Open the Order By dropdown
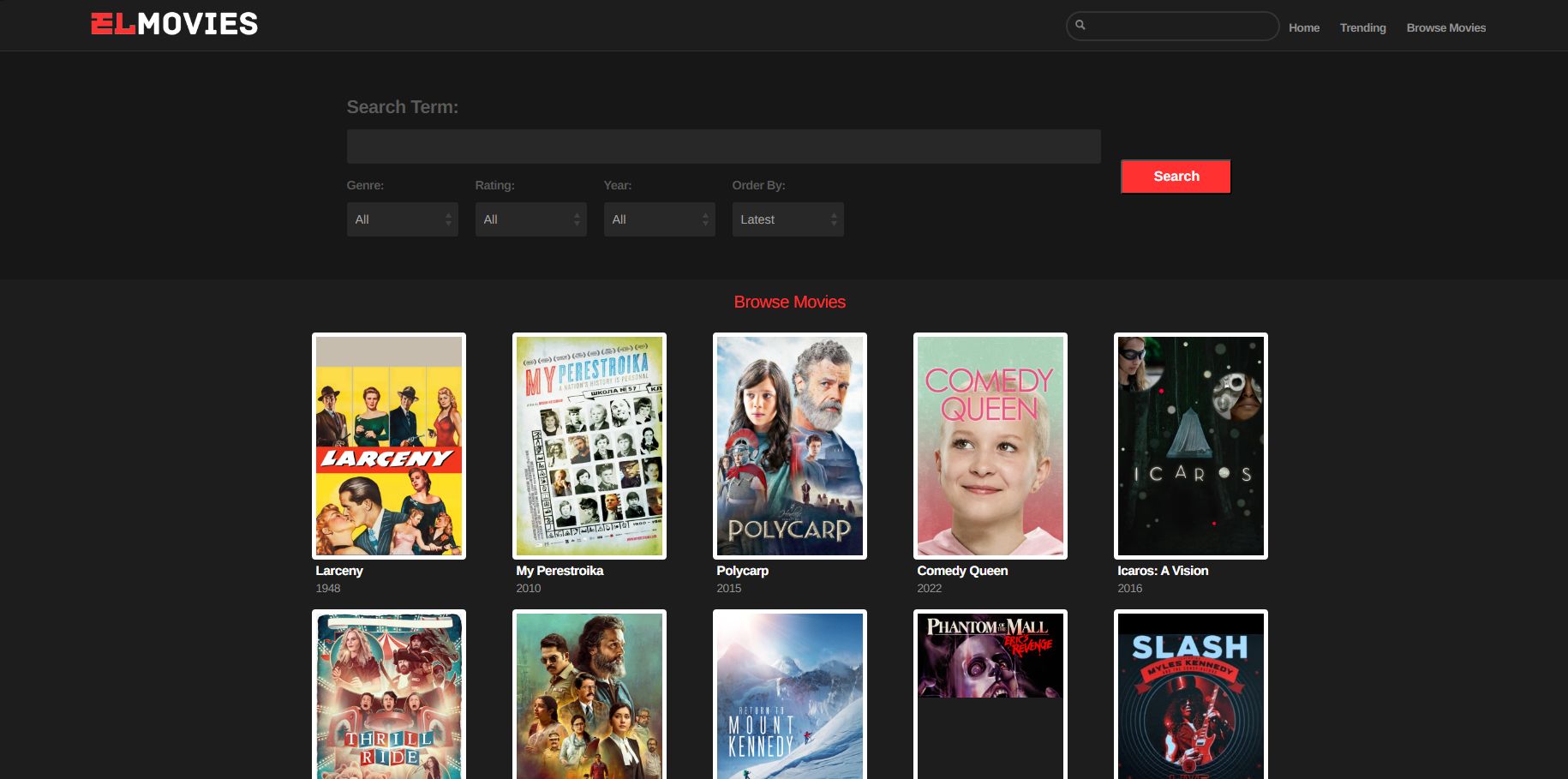1568x779 pixels. click(787, 219)
